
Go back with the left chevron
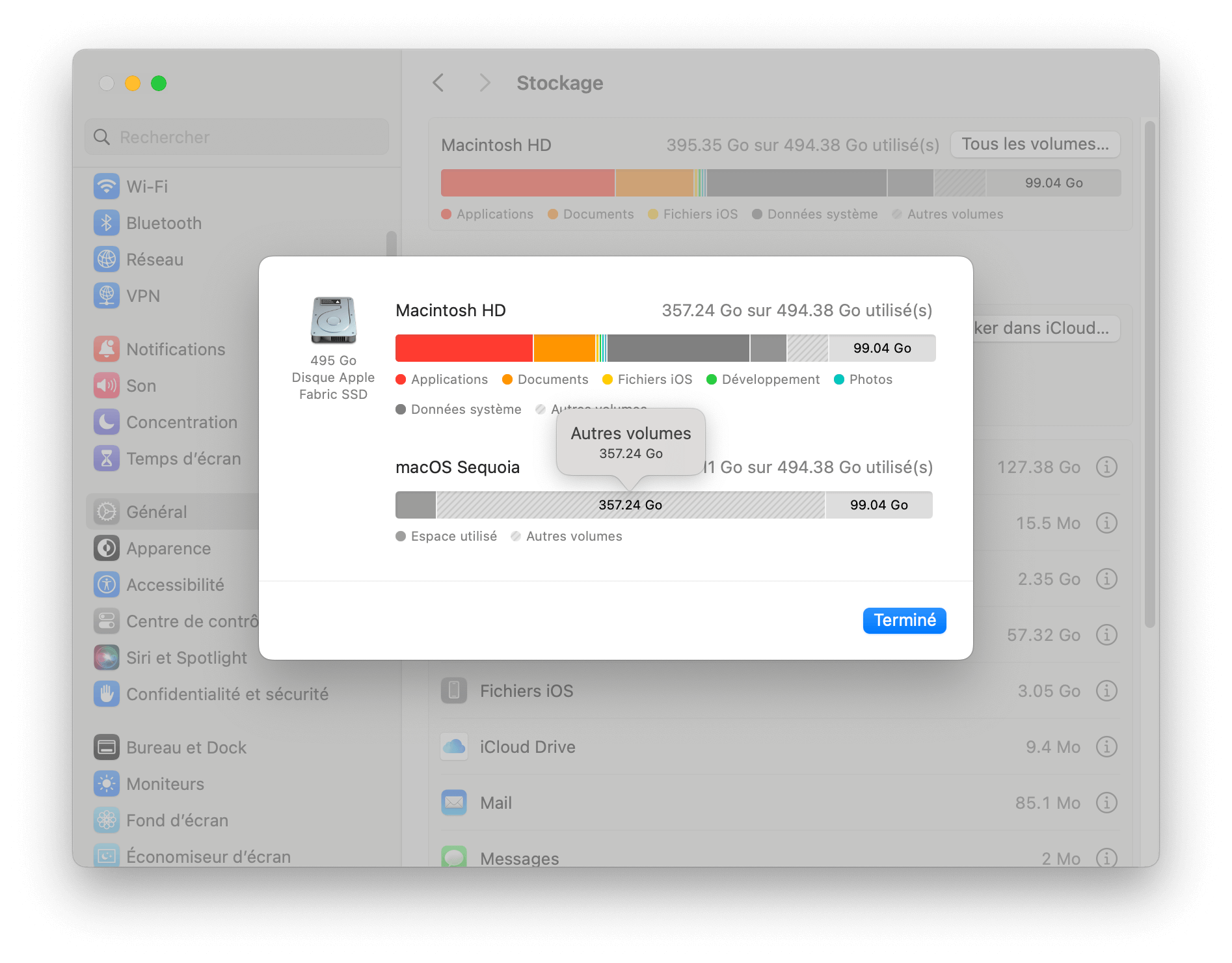point(438,83)
